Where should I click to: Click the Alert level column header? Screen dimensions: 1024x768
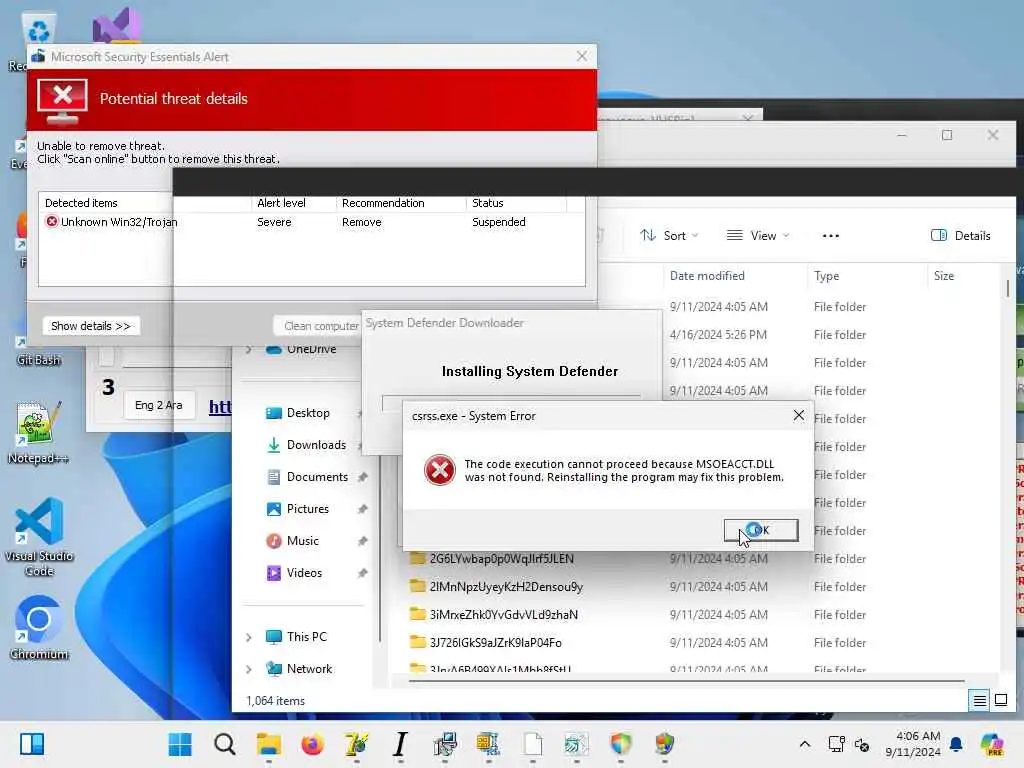click(x=281, y=203)
